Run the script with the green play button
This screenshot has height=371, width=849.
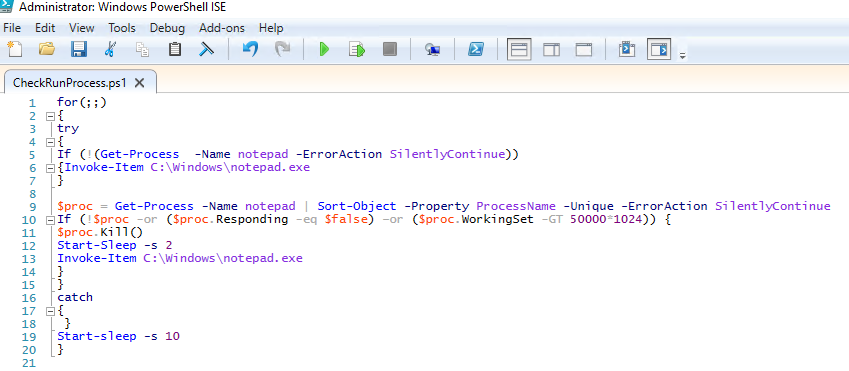coord(324,50)
